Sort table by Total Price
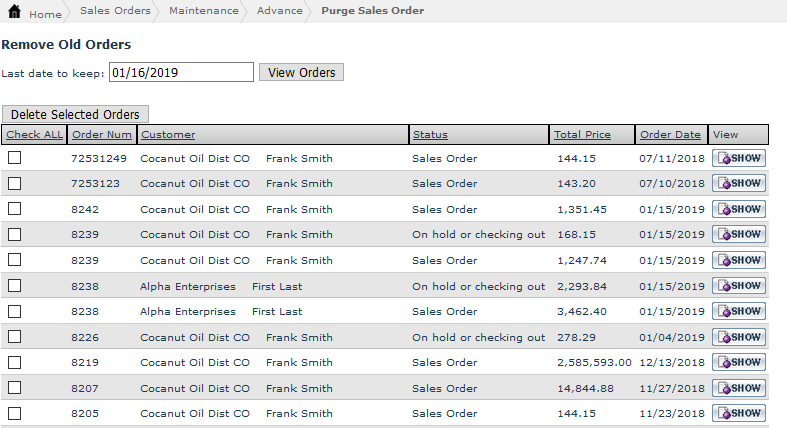Screen dimensions: 787x428 [x=582, y=135]
